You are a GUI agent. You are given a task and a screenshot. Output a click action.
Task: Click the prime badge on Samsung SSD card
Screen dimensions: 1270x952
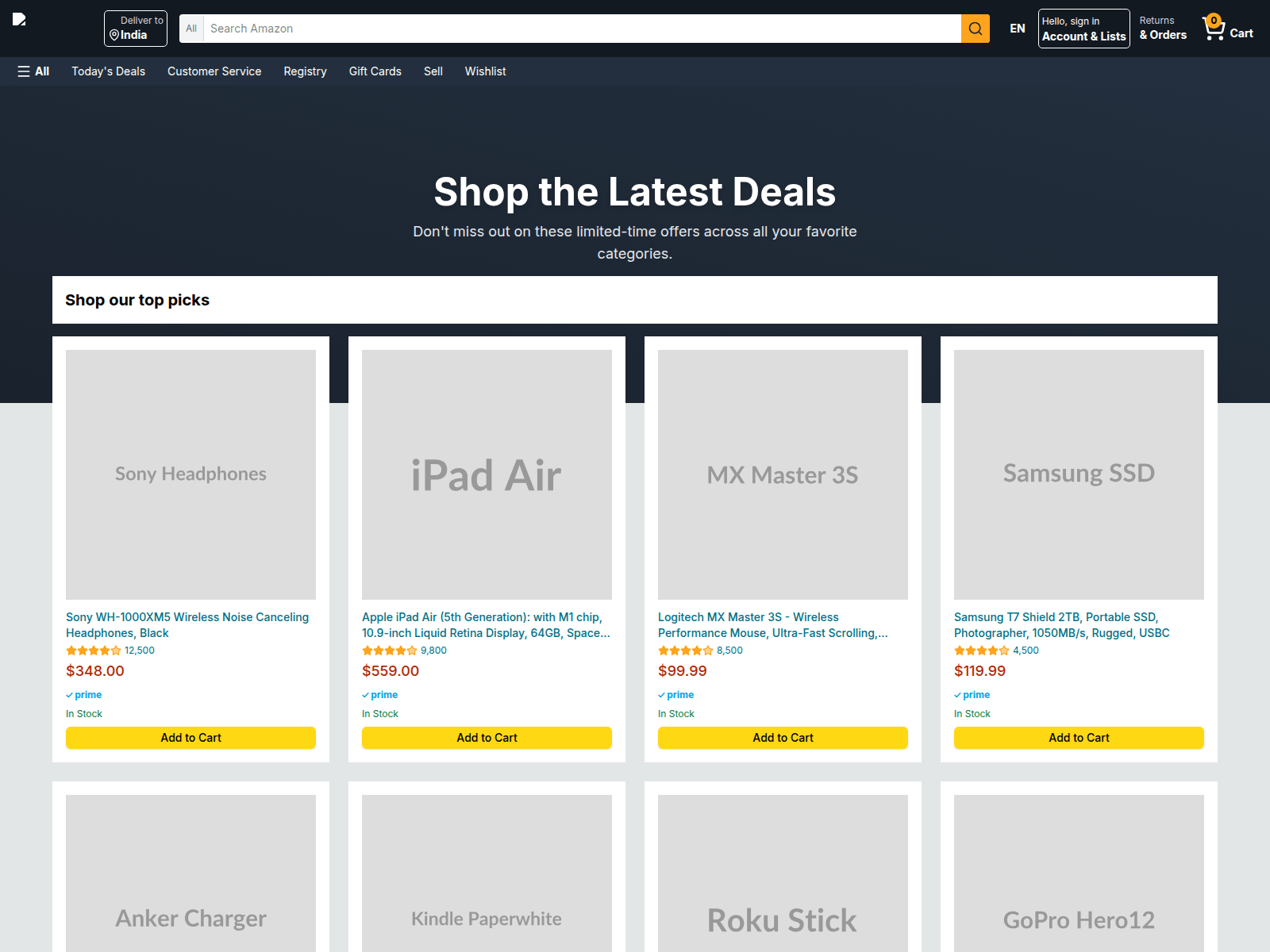pos(972,694)
